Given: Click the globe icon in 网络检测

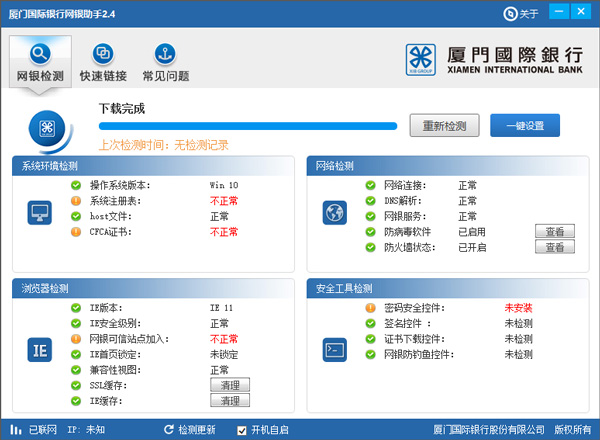Looking at the screenshot, I should [x=335, y=213].
